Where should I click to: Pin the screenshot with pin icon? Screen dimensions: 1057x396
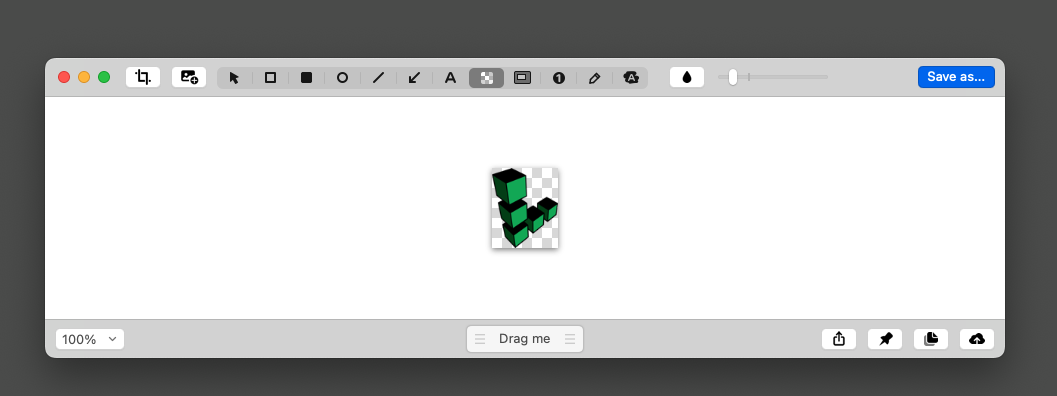coord(885,339)
